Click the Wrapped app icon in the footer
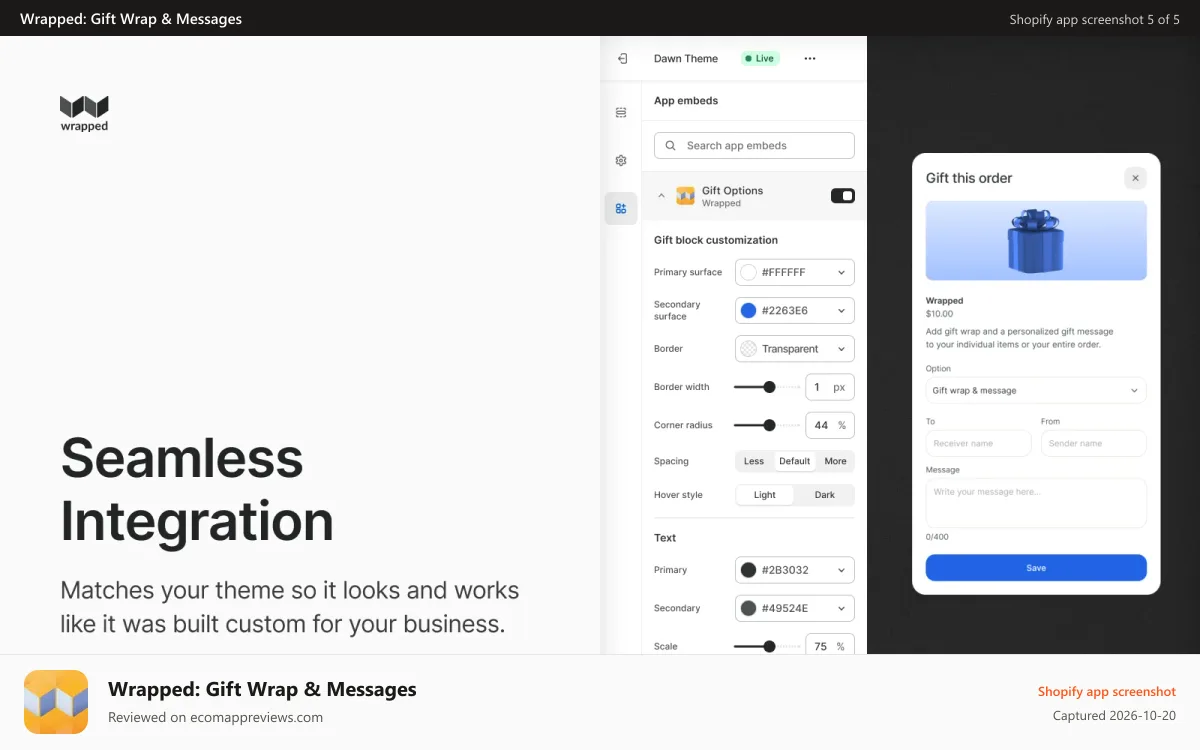The width and height of the screenshot is (1200, 750). coord(56,702)
